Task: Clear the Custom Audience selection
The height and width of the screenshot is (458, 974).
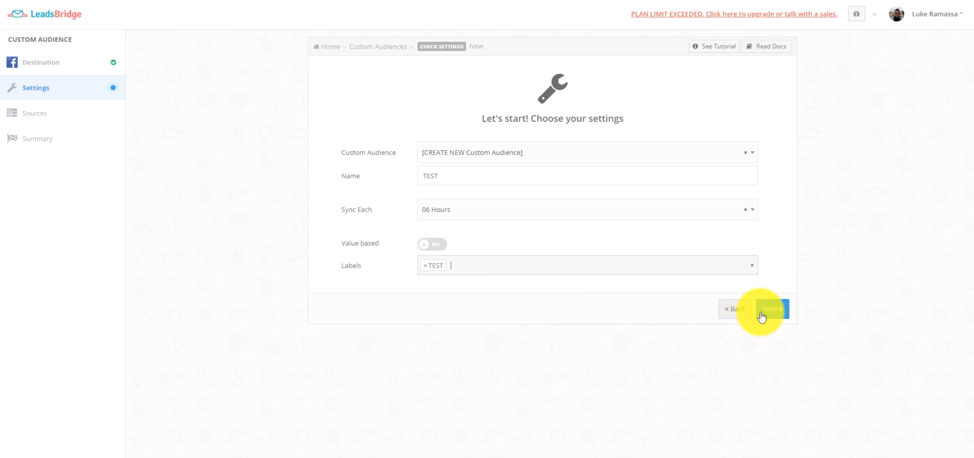Action: click(x=745, y=153)
